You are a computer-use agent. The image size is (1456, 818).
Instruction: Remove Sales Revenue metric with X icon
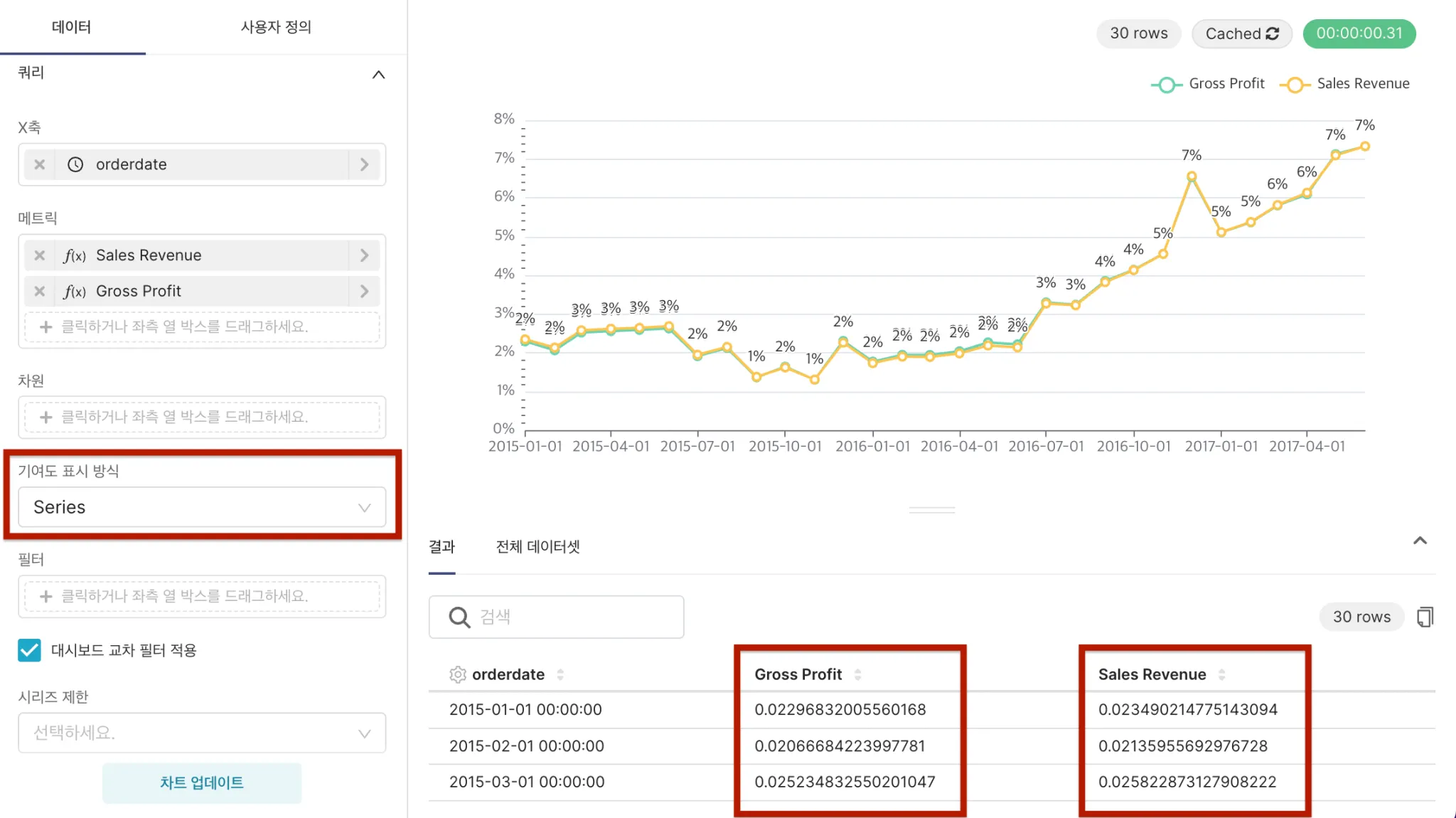click(40, 255)
